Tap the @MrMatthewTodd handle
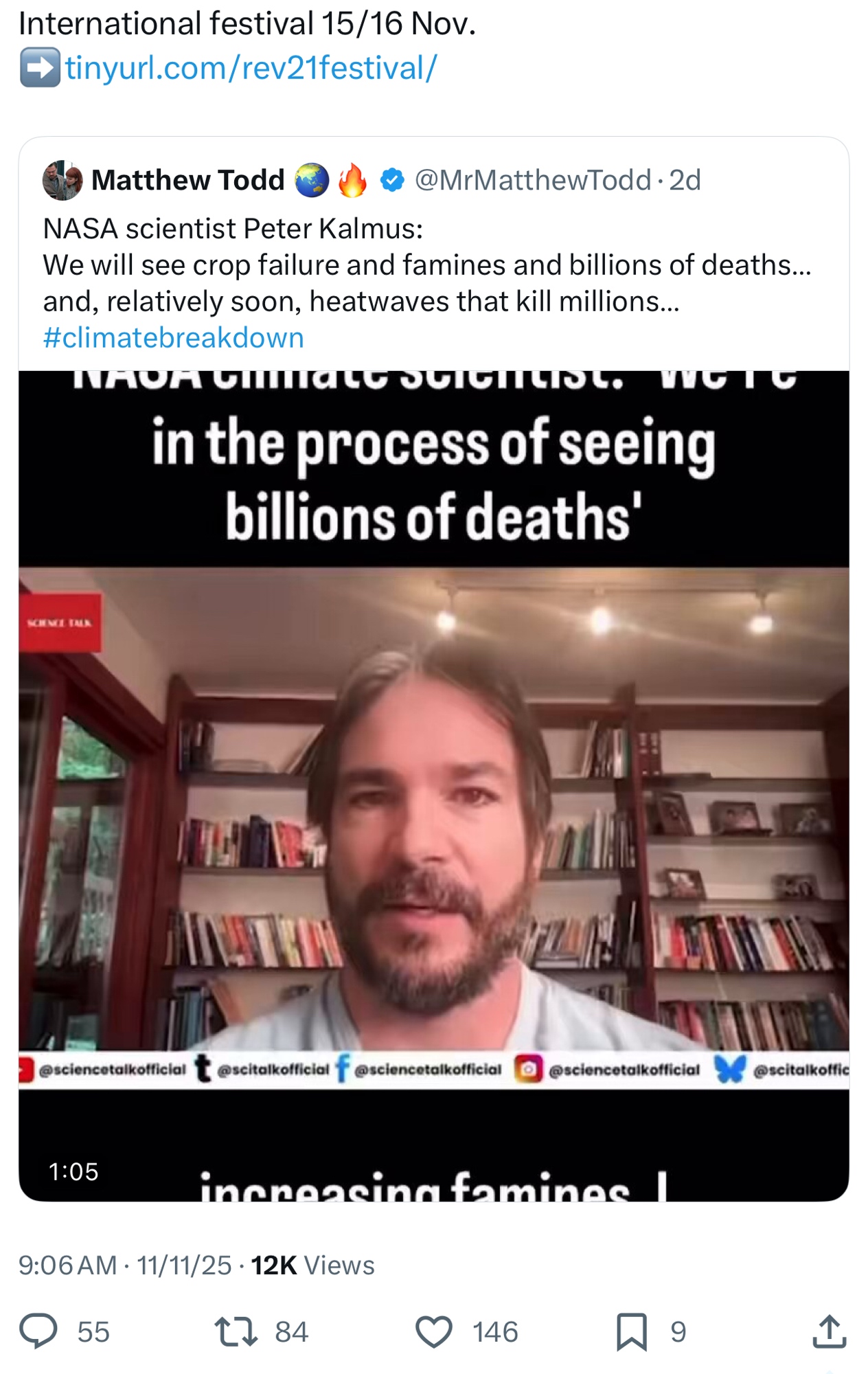 (533, 180)
